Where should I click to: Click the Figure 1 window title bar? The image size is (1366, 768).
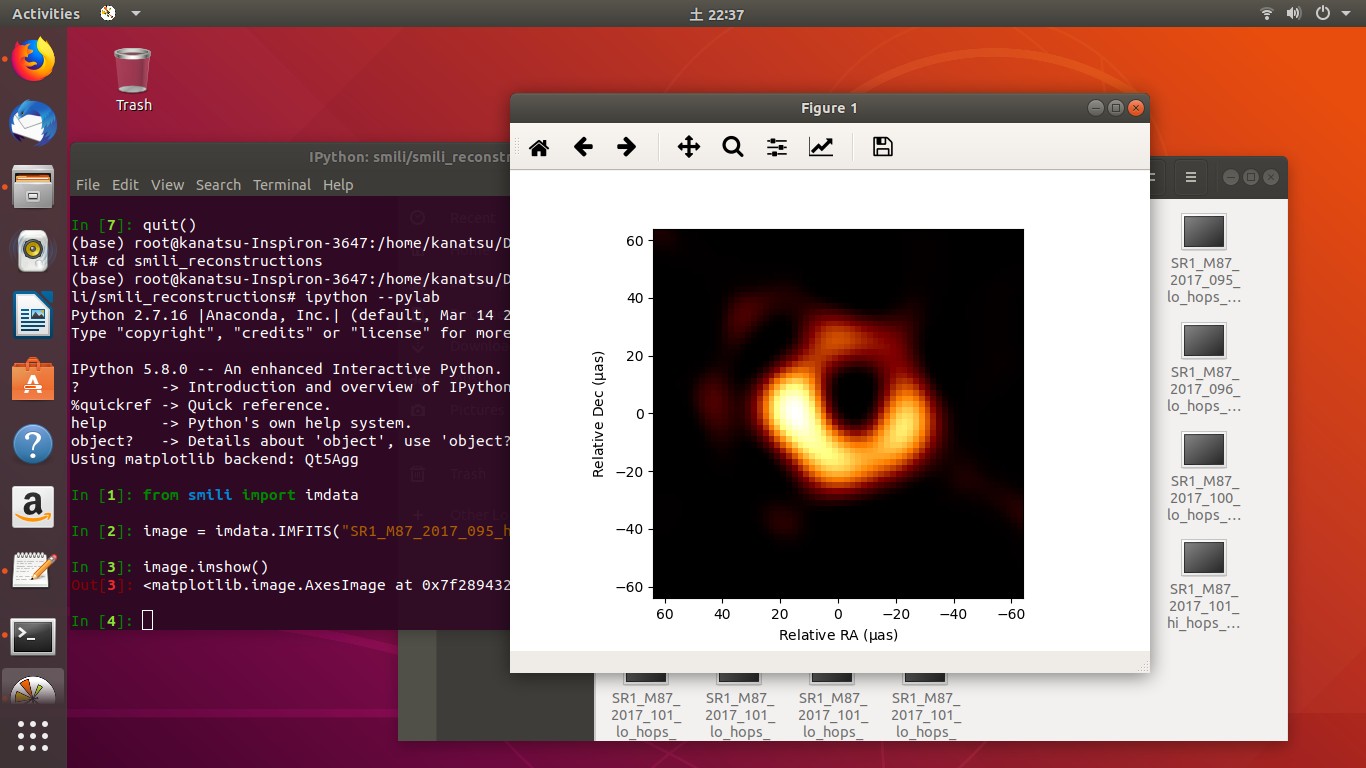[829, 108]
